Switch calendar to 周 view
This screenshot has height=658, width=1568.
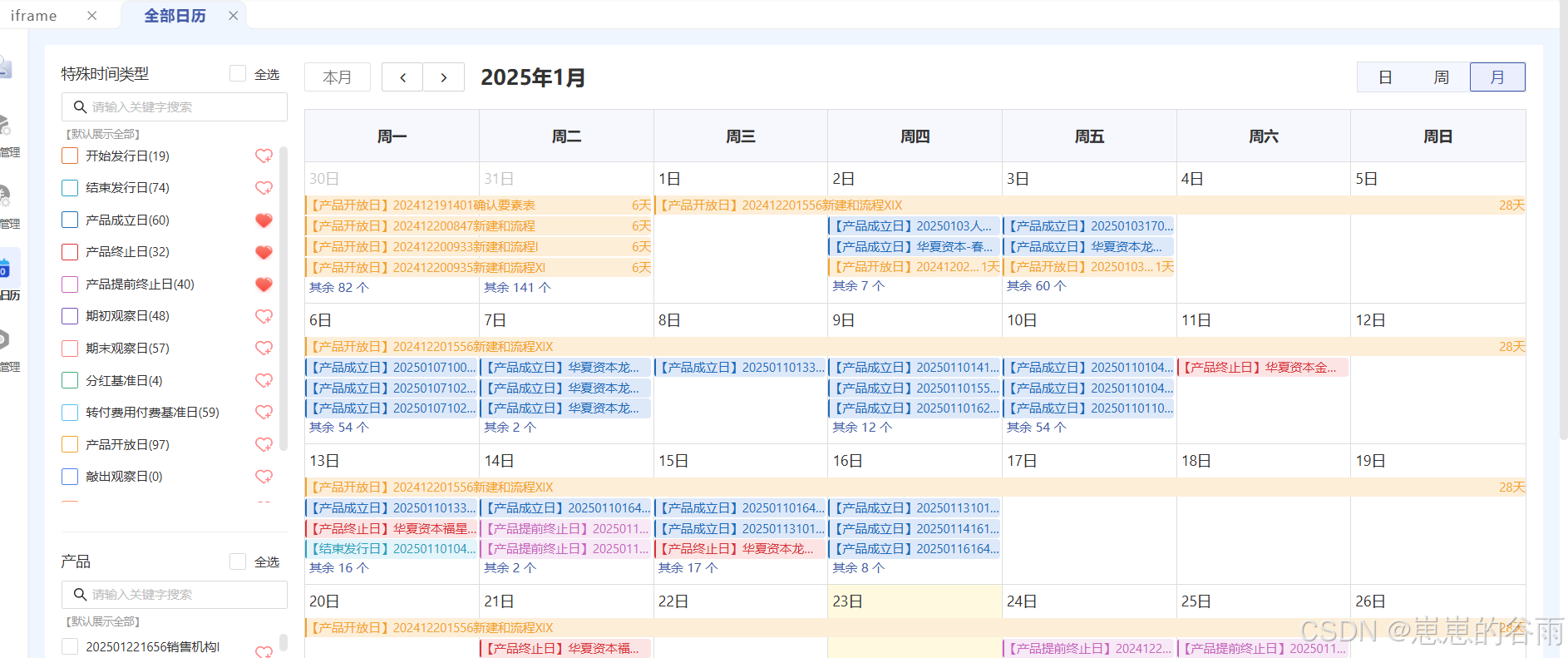tap(1442, 77)
